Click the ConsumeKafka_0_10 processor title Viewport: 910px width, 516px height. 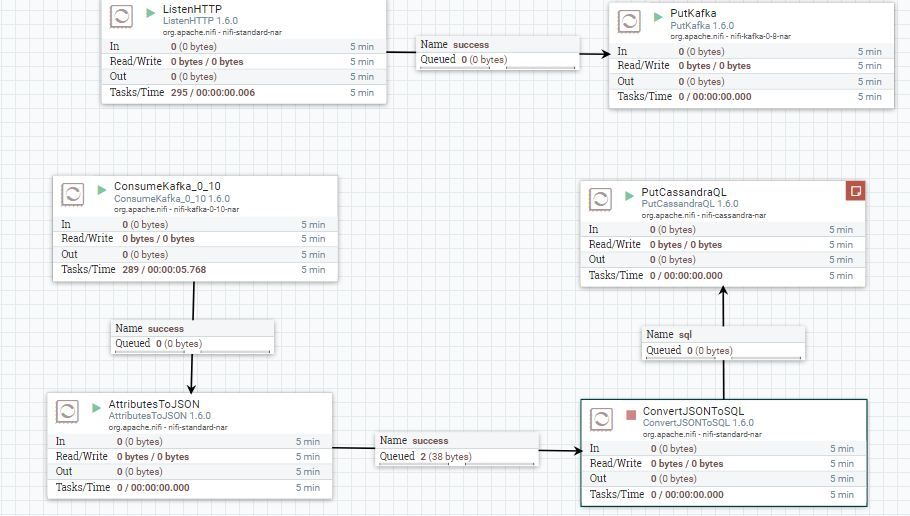[x=167, y=186]
